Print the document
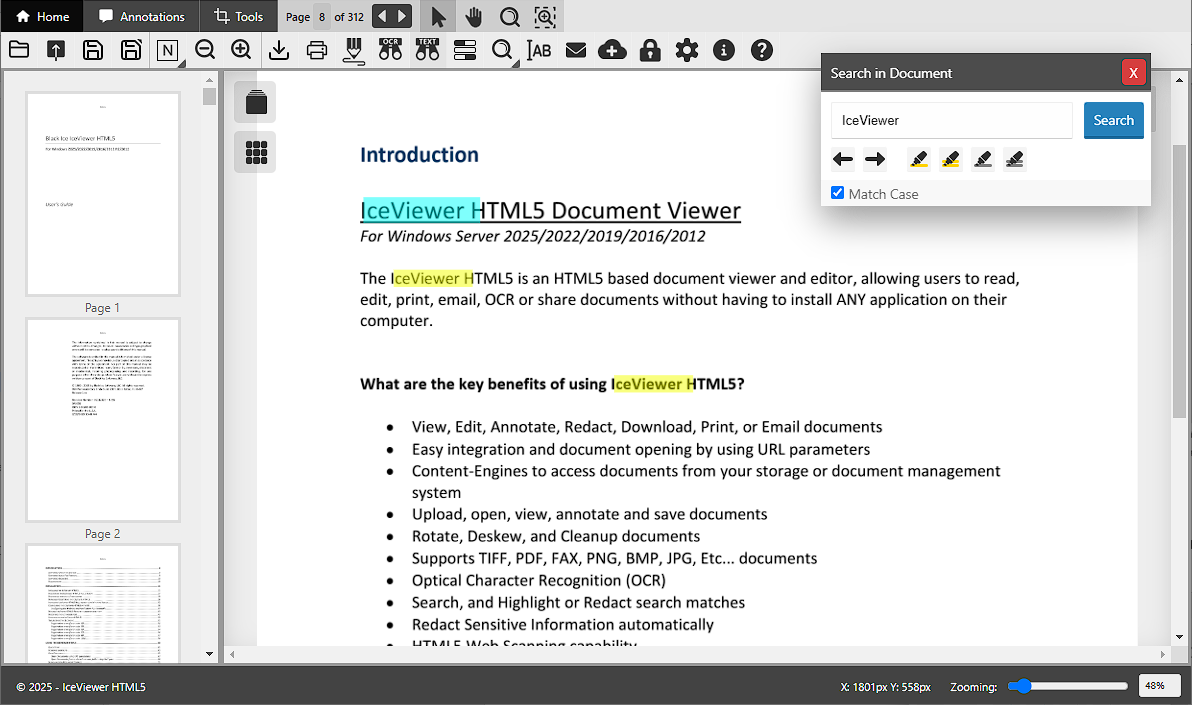 tap(316, 50)
